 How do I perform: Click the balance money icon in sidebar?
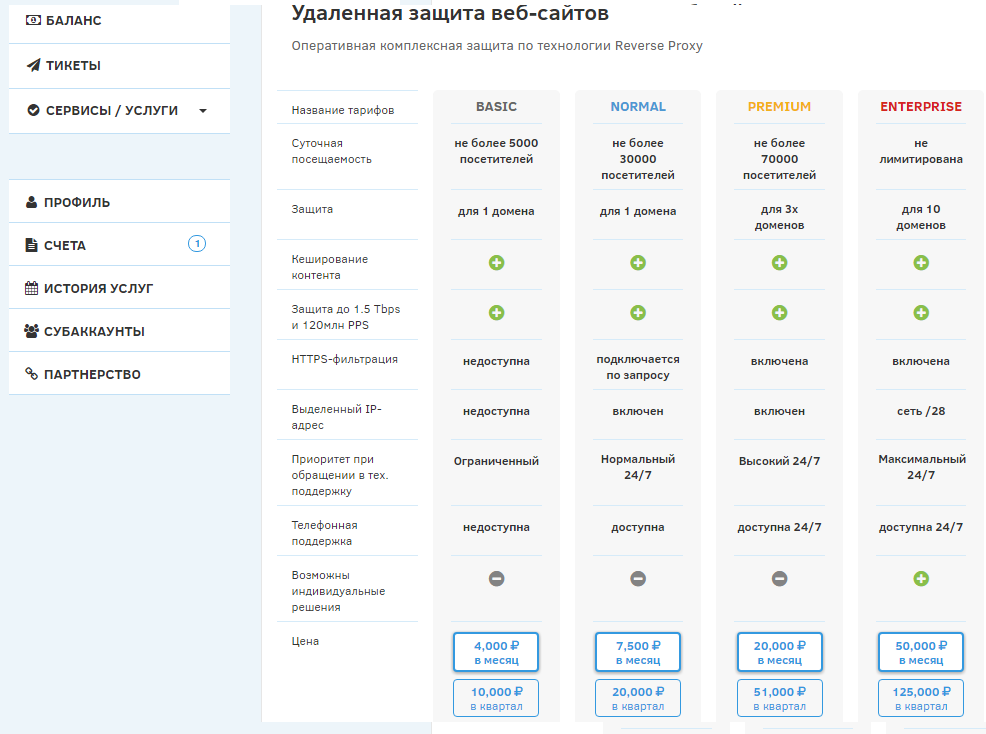coord(33,20)
